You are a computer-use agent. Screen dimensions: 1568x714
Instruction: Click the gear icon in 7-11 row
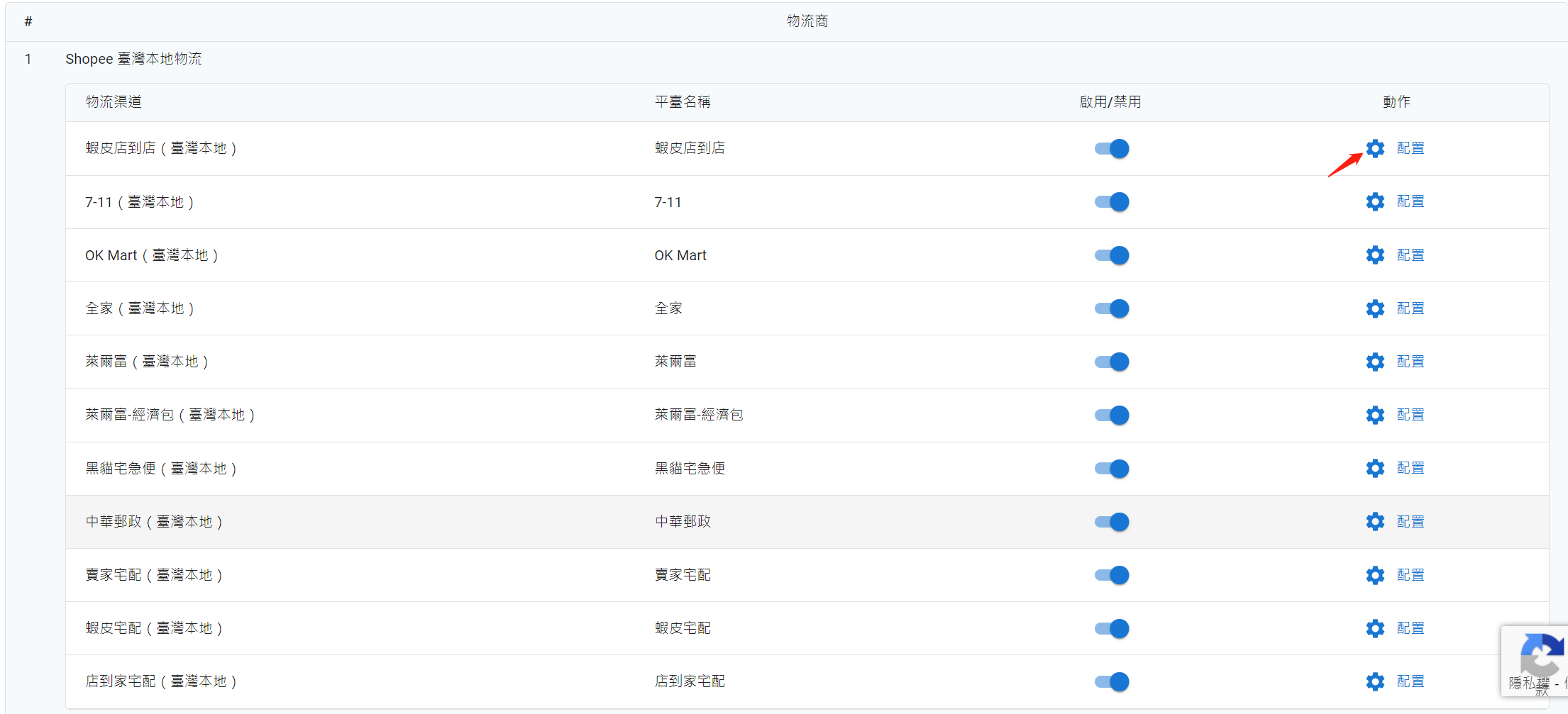[x=1375, y=201]
